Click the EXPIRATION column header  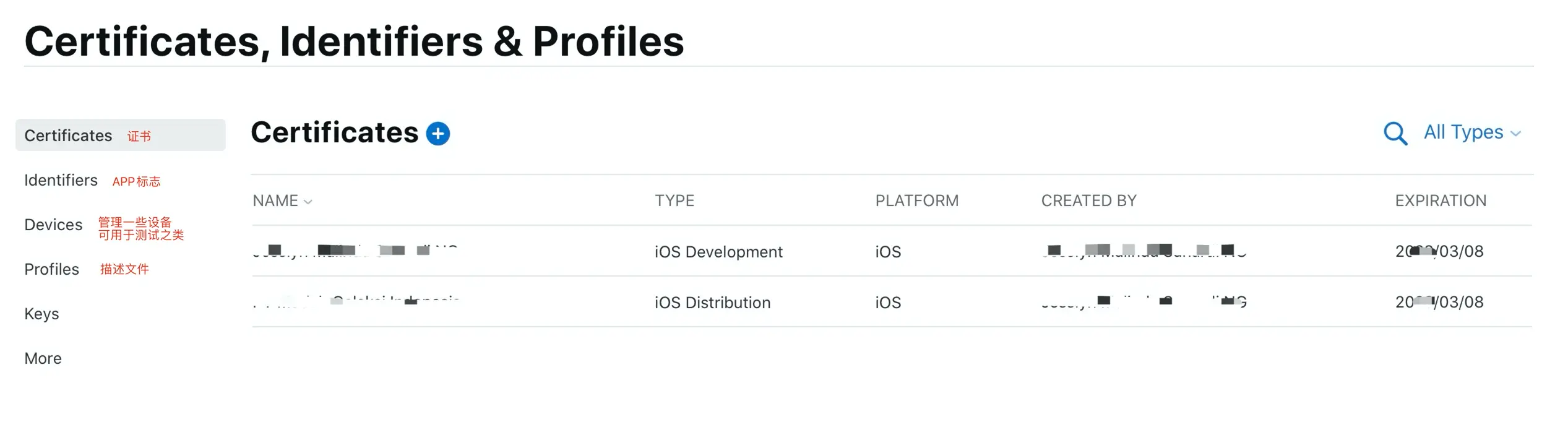(x=1440, y=201)
